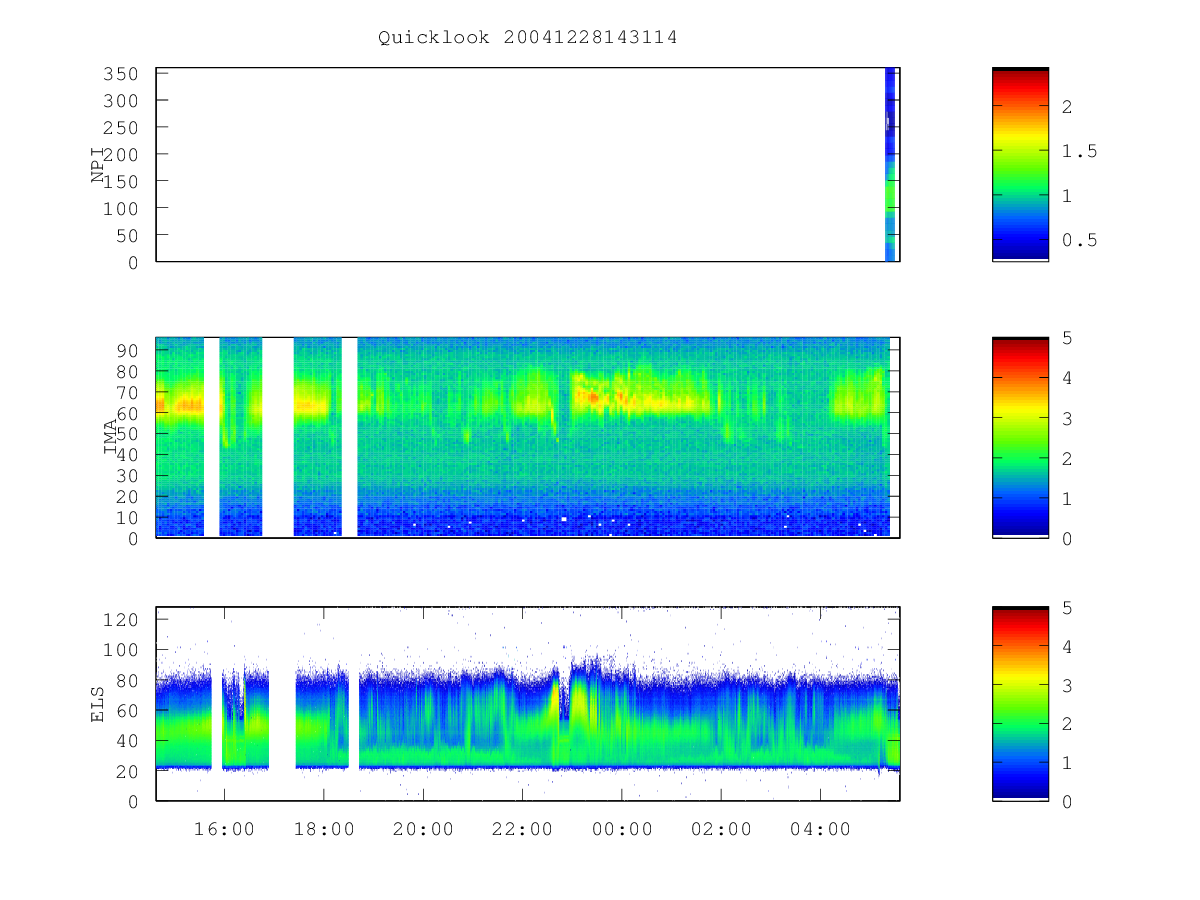1200x900 pixels.
Task: Click the Quicklook 20041228143114 plot title
Action: 527,38
